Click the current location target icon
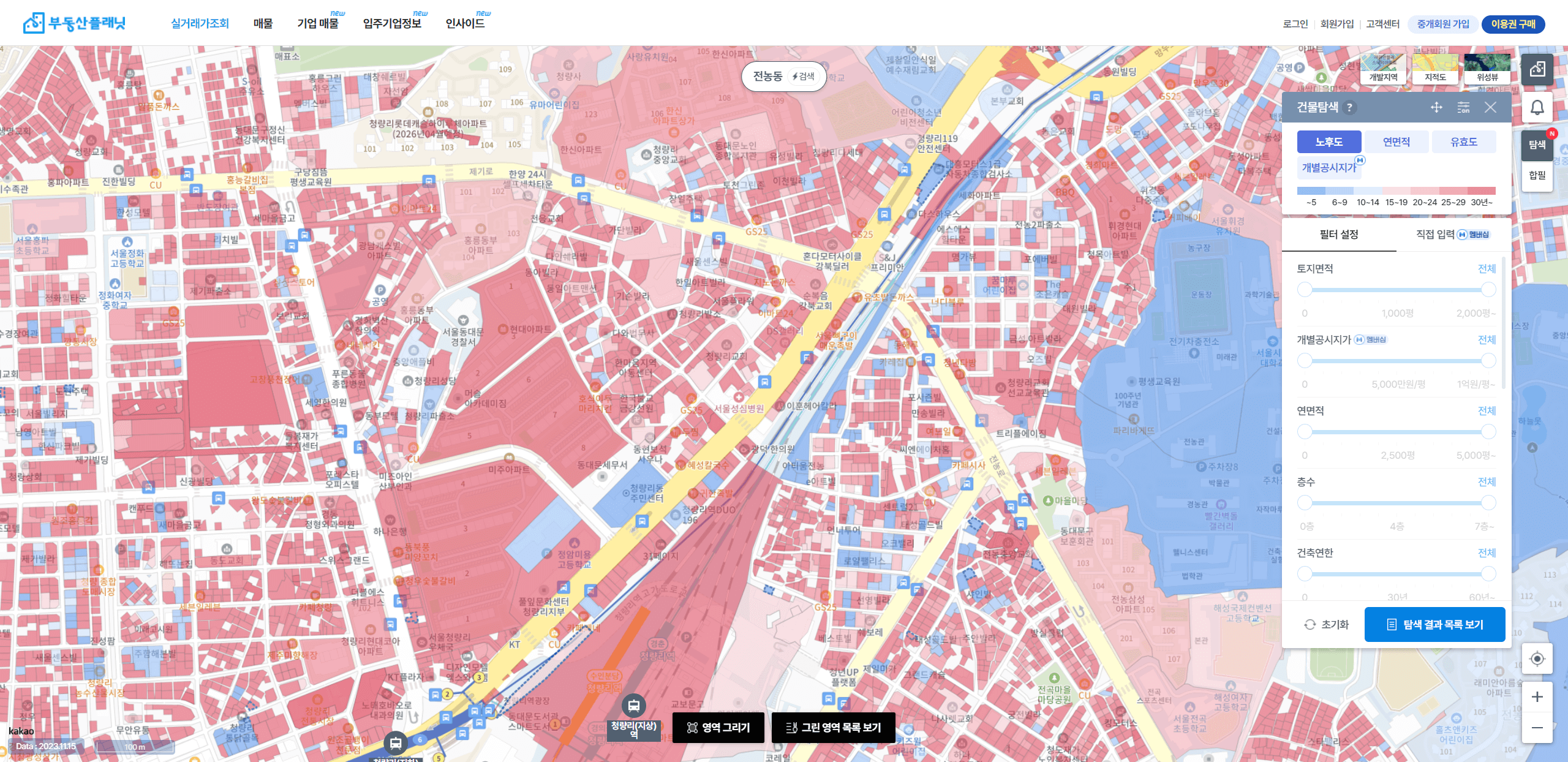Viewport: 1568px width, 762px height. tap(1537, 659)
